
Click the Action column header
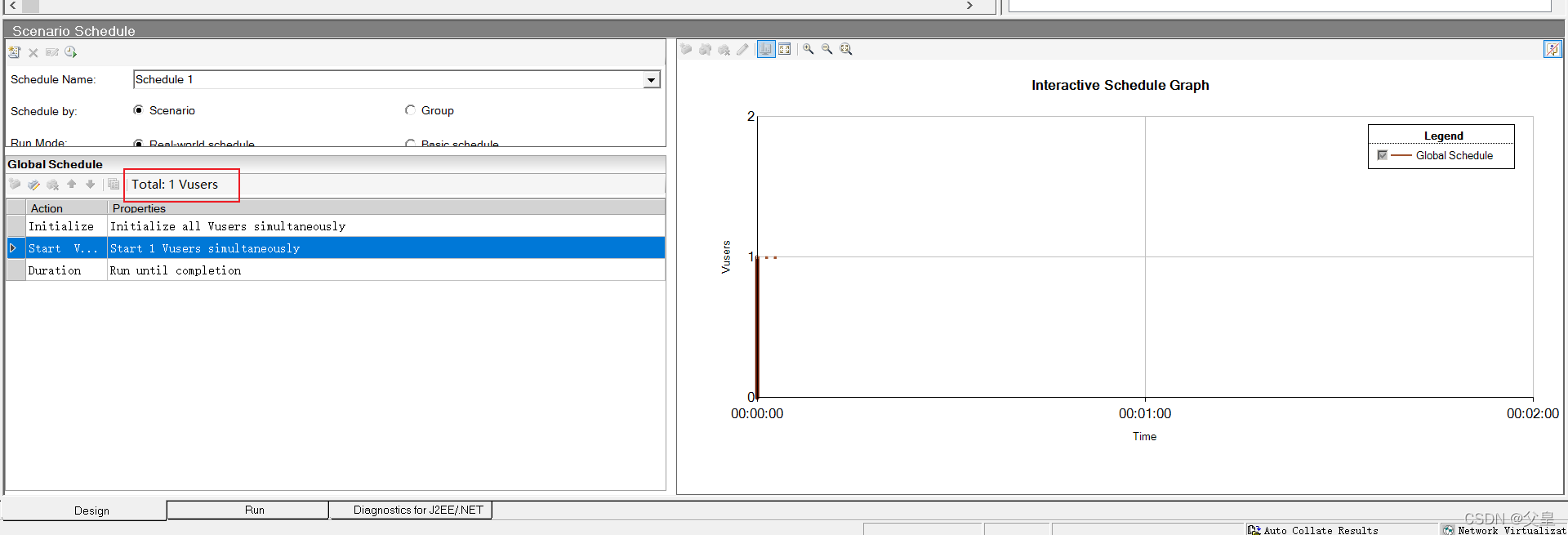(x=66, y=208)
